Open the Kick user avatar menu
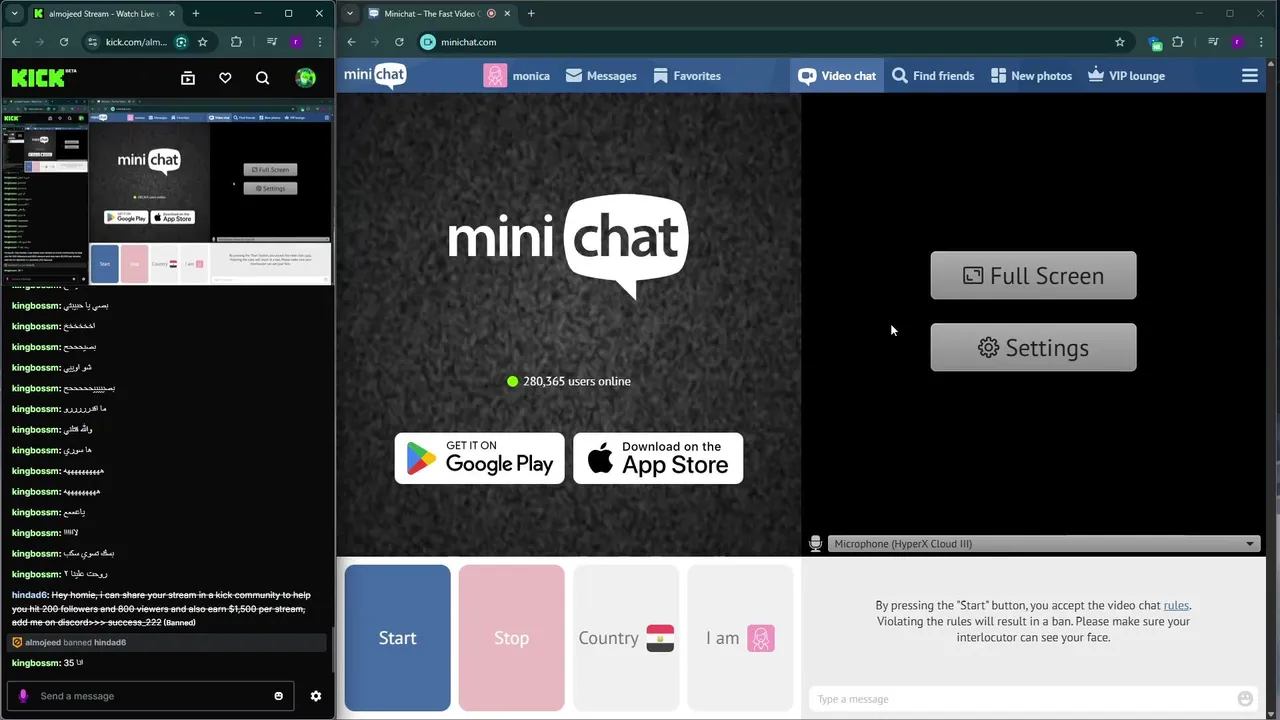Screen dimensions: 1280x720 (306, 78)
